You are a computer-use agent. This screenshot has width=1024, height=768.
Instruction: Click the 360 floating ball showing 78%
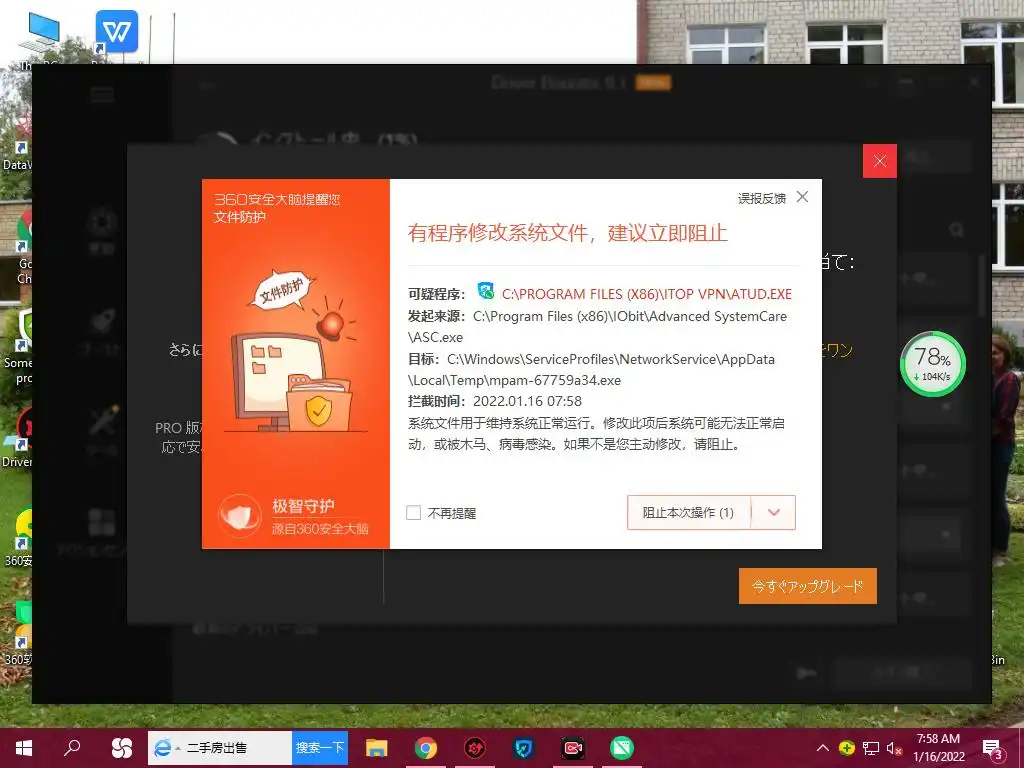pyautogui.click(x=933, y=364)
